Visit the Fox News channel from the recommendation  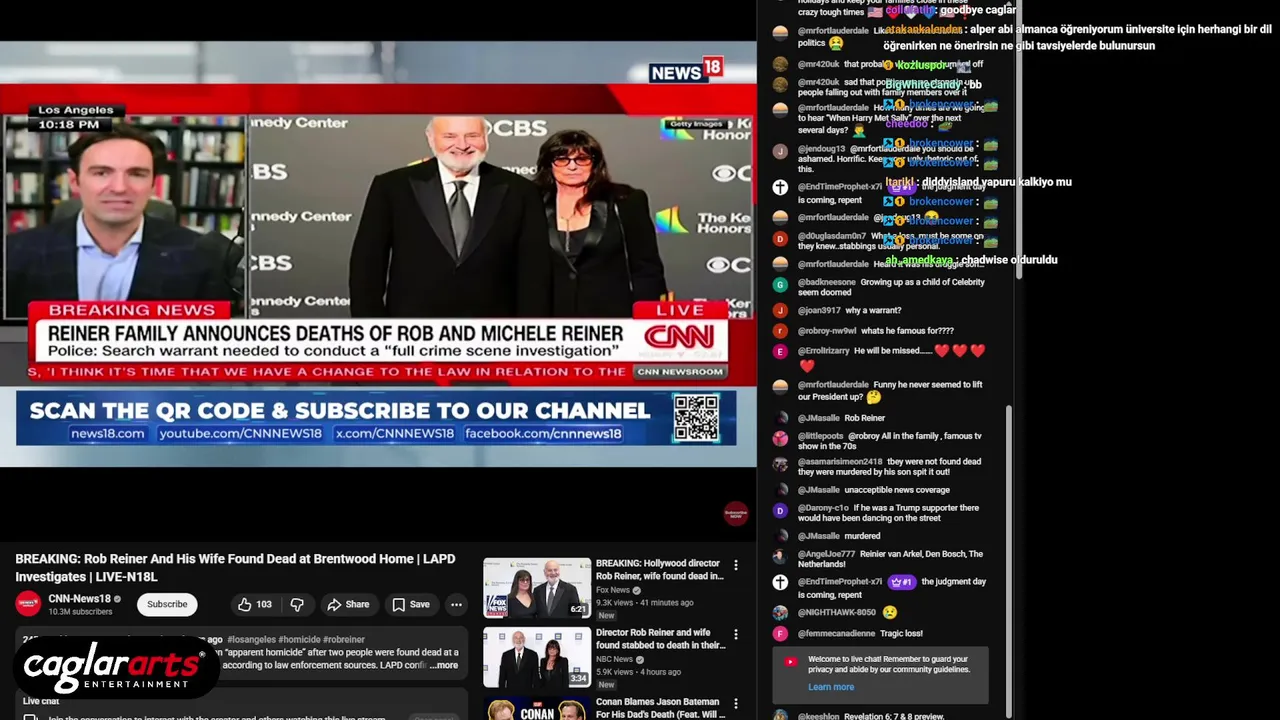point(613,590)
